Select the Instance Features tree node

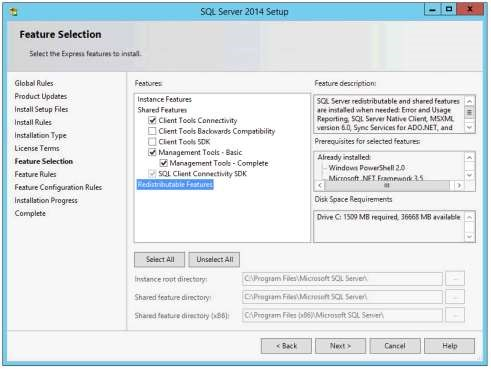tap(165, 99)
